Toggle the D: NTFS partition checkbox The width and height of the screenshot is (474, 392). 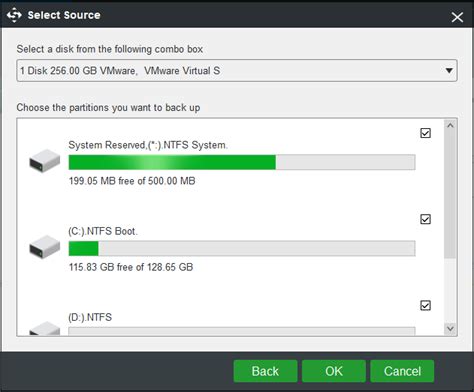[425, 305]
